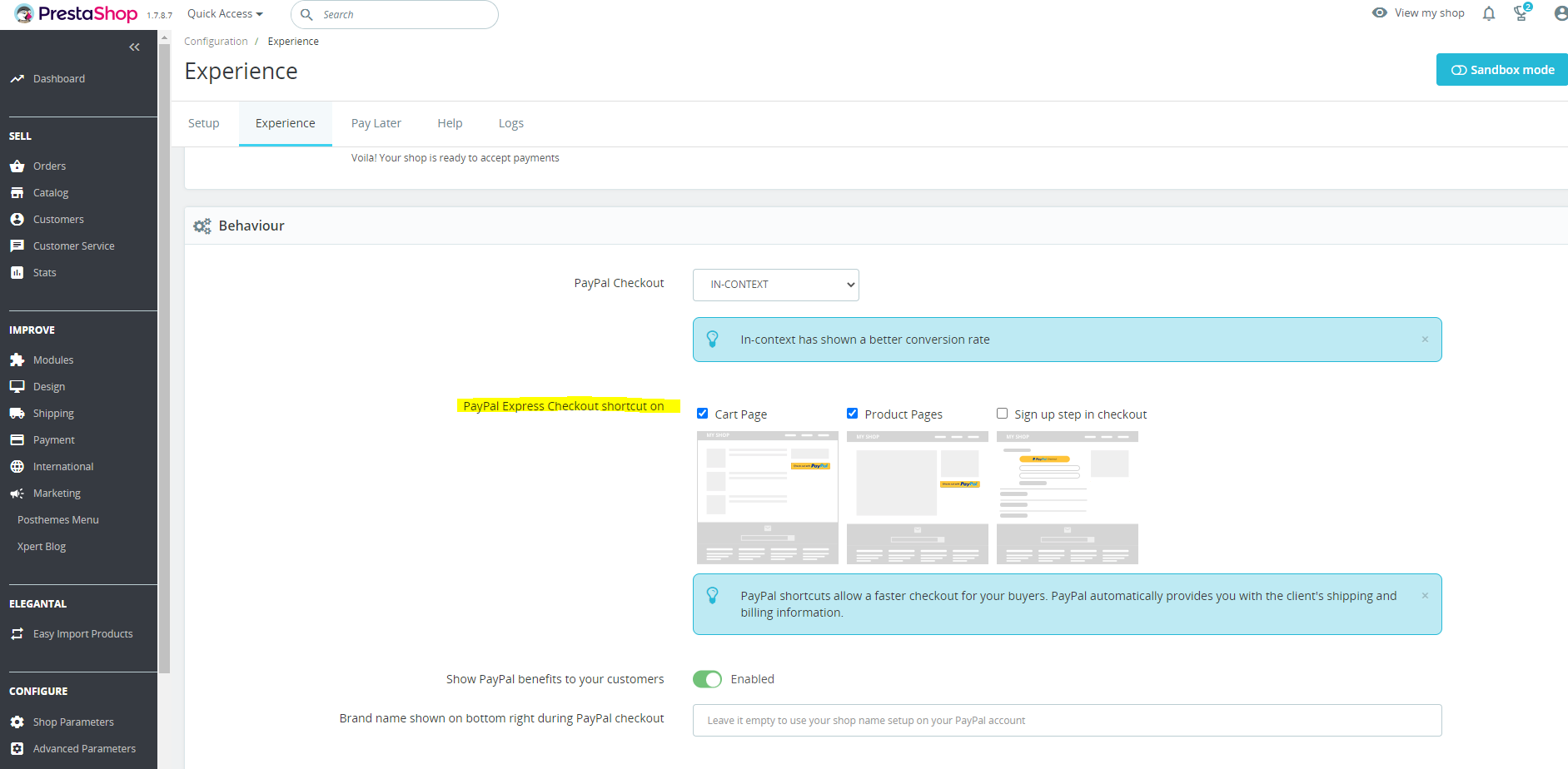Open the PayPal Checkout dropdown
Screen dimensions: 1568x769
click(x=776, y=285)
